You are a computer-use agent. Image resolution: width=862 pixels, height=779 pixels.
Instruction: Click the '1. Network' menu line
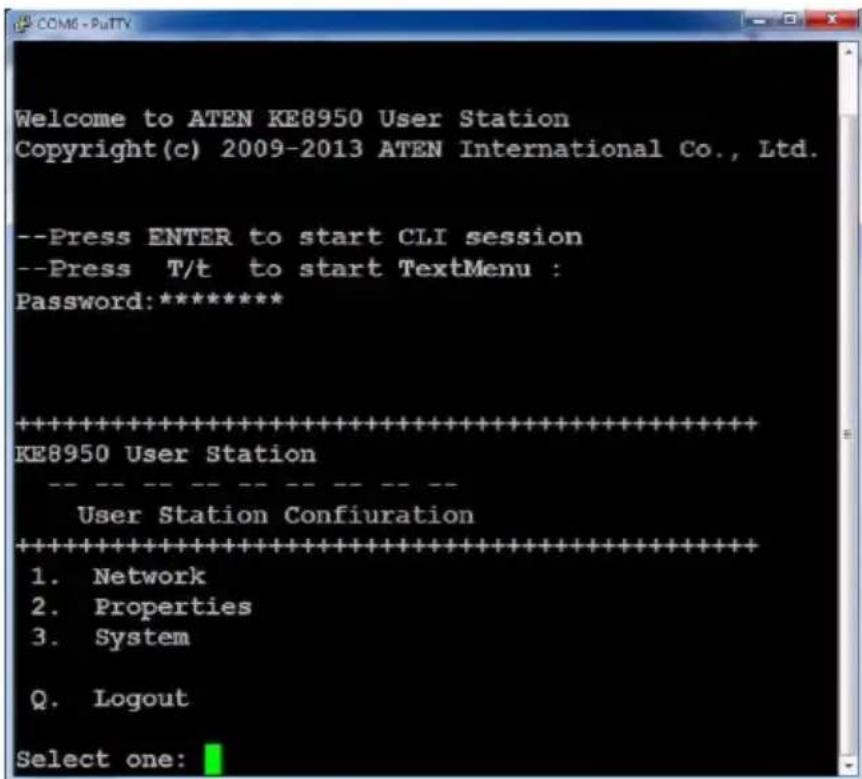click(x=118, y=576)
